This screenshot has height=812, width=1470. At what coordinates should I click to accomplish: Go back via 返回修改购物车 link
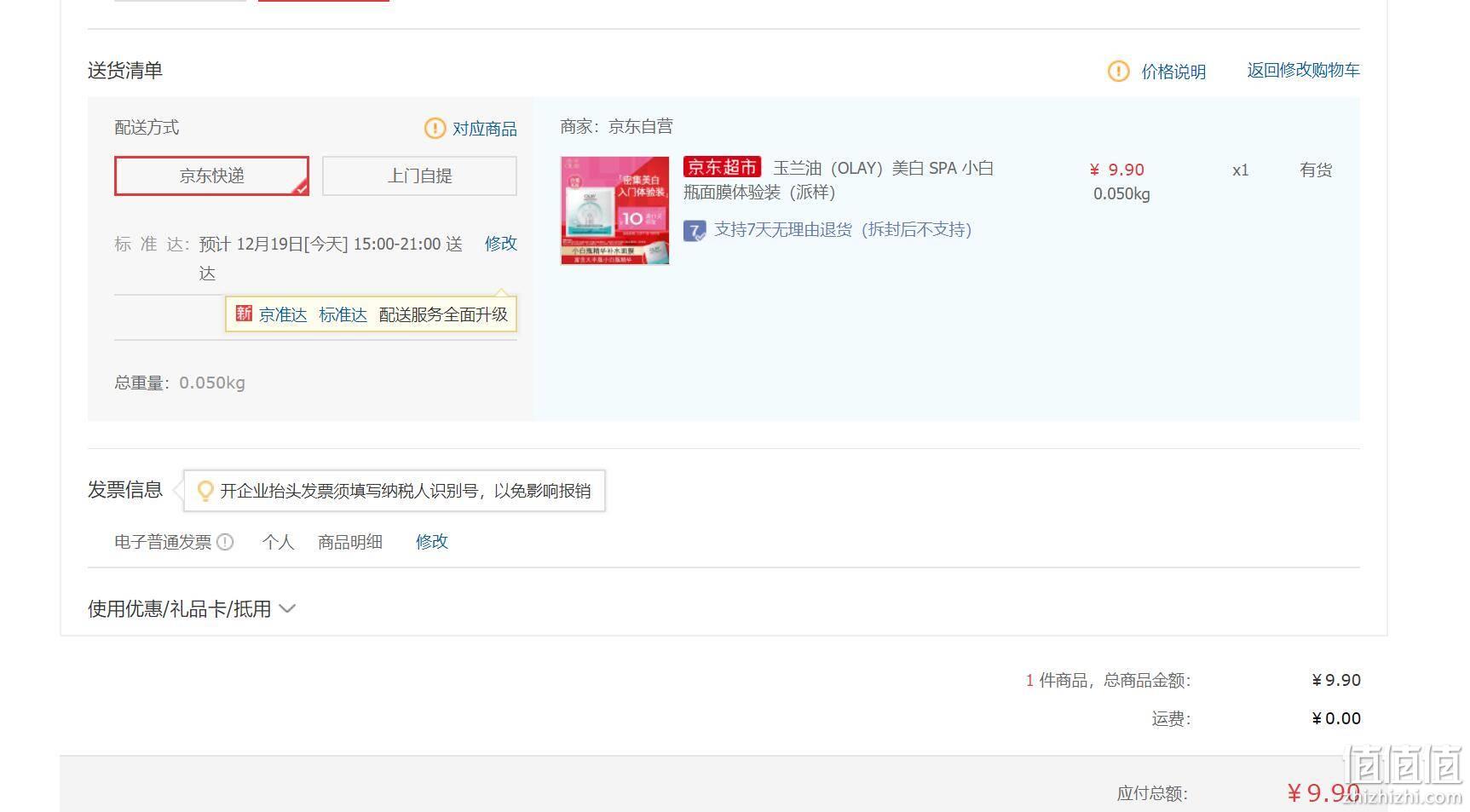tap(1303, 71)
